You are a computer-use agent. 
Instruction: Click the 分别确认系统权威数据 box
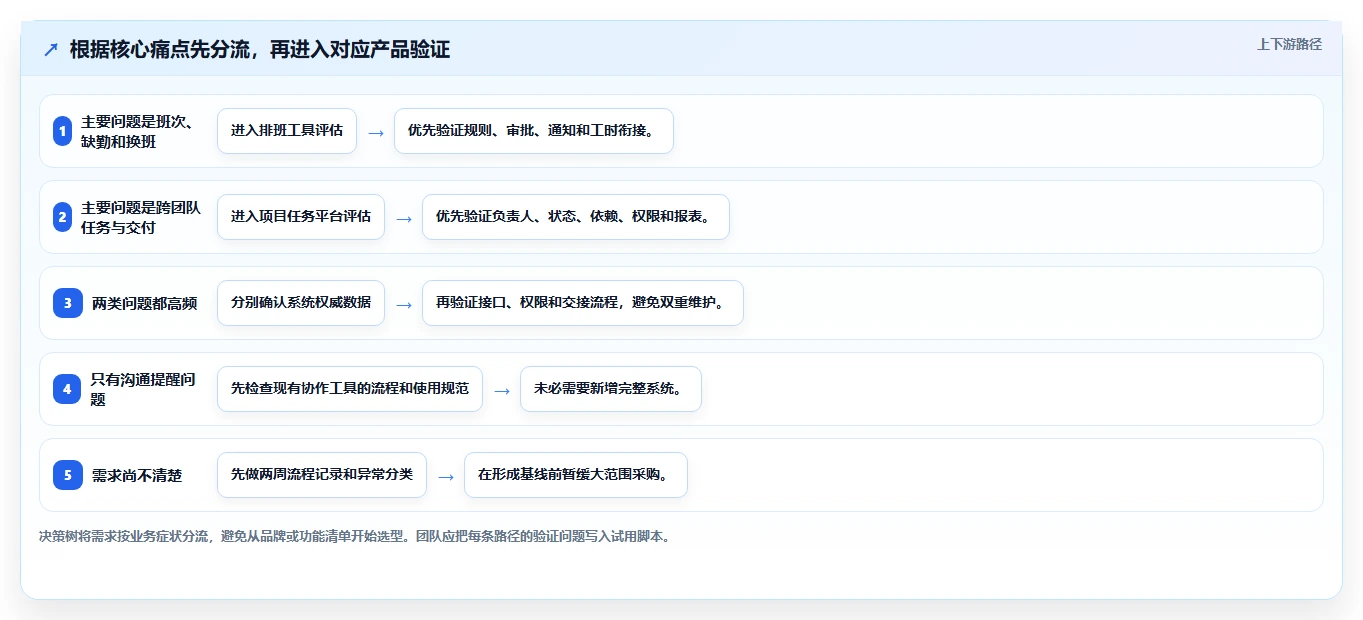click(x=301, y=303)
